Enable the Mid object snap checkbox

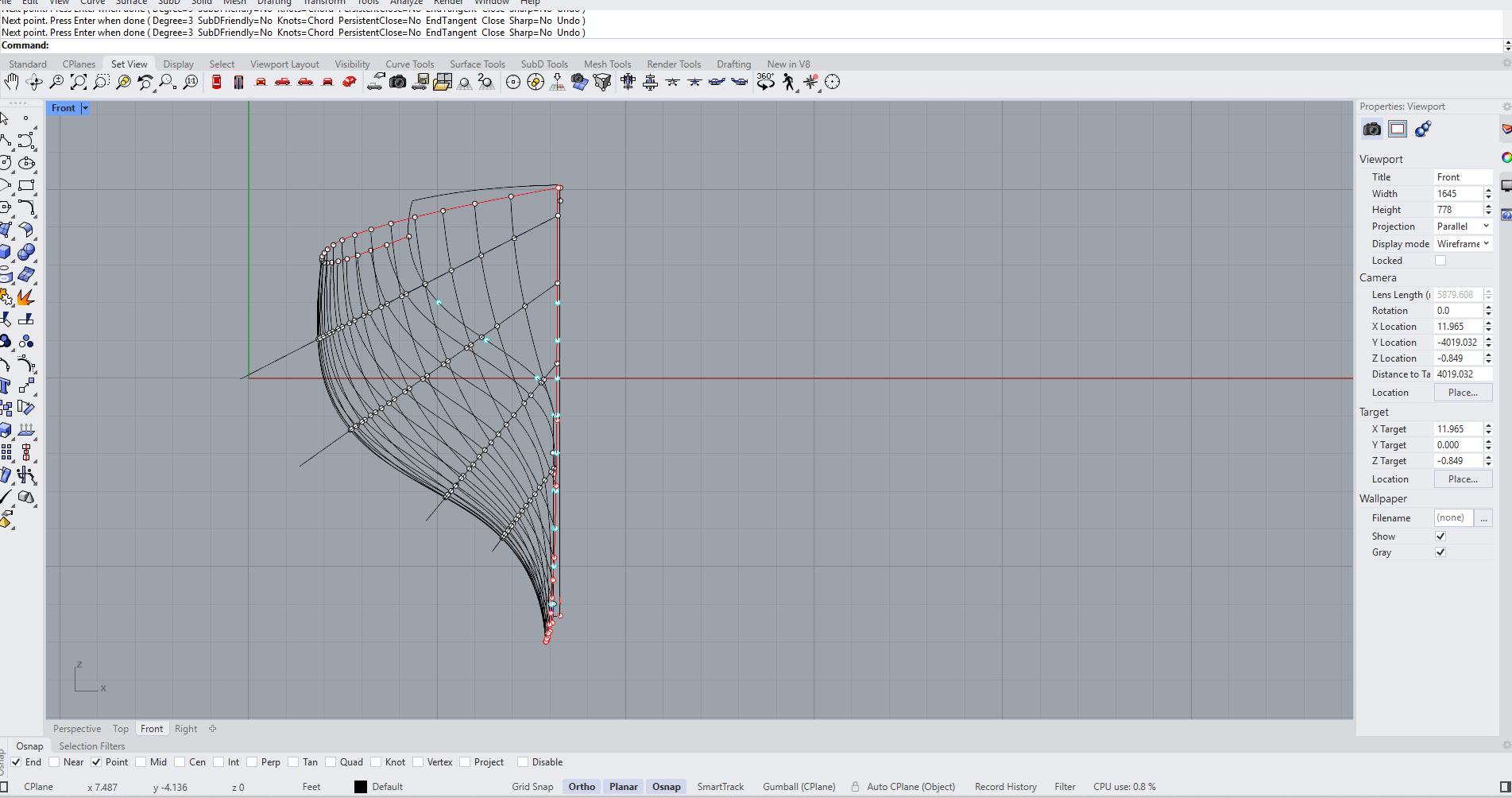[141, 762]
